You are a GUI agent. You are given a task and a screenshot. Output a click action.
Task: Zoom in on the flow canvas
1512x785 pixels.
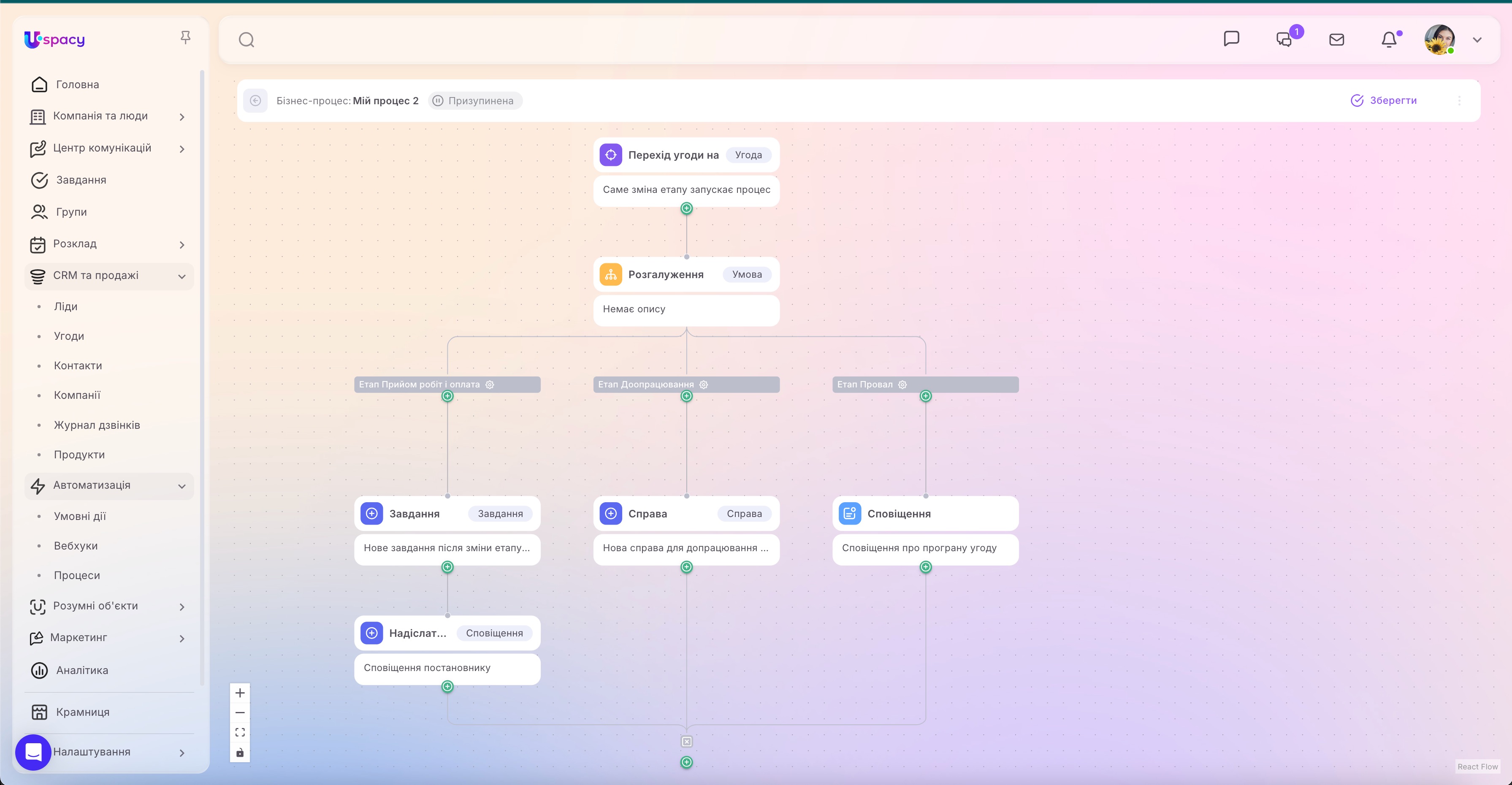pos(240,693)
